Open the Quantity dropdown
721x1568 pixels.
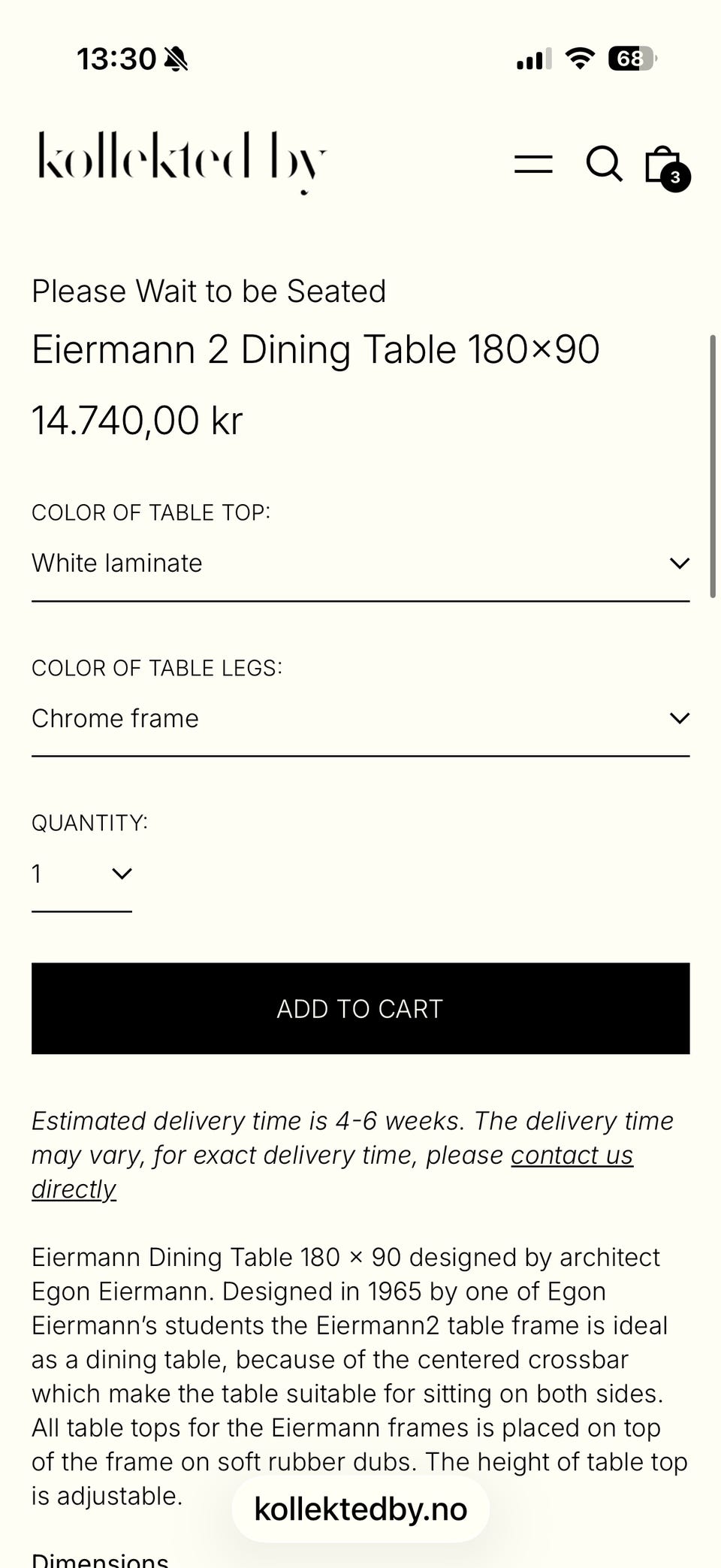pyautogui.click(x=81, y=874)
